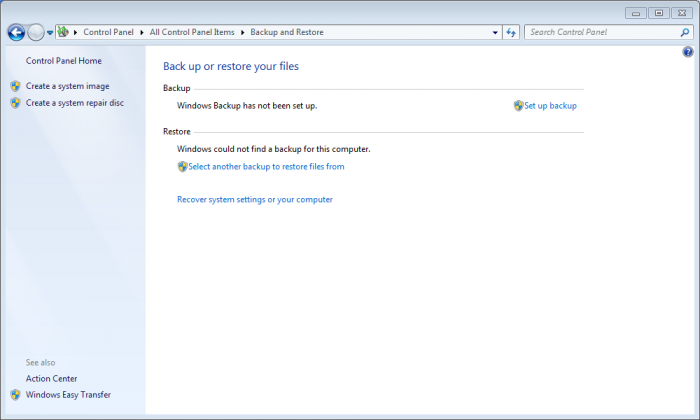Select All Control Panel Items breadcrumb
This screenshot has width=700, height=420.
point(192,32)
